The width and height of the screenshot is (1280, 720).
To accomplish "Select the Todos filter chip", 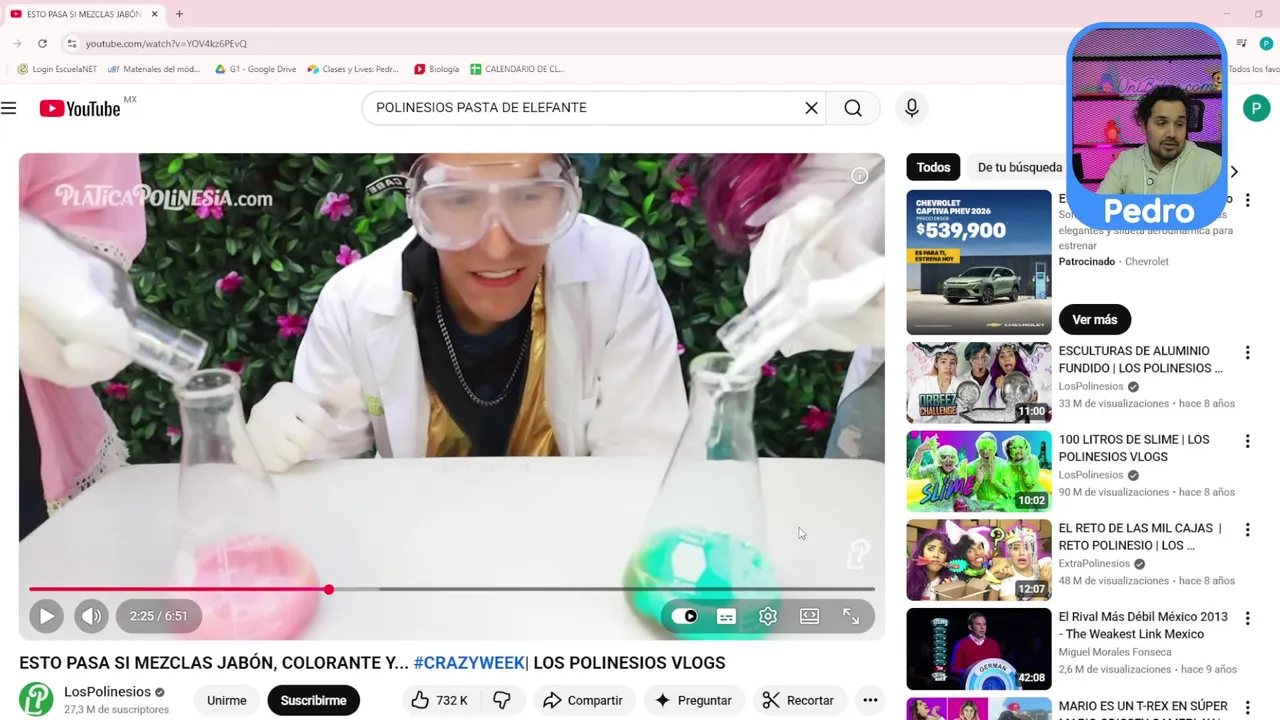I will point(933,167).
